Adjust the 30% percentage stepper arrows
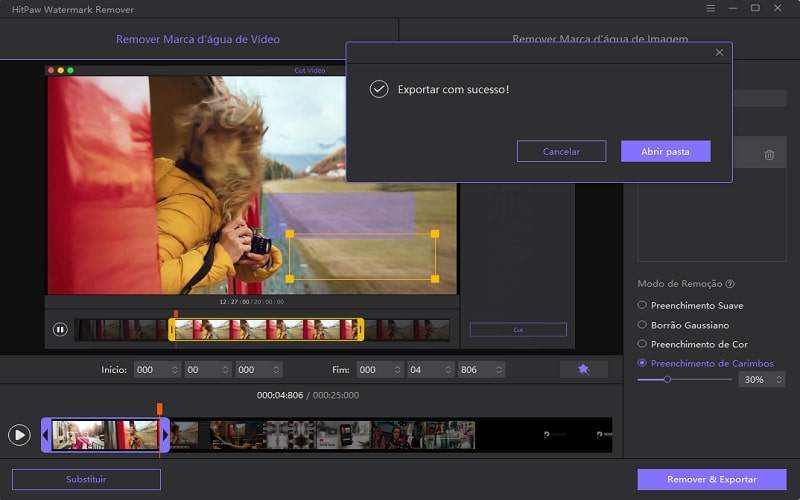Image resolution: width=800 pixels, height=500 pixels. [x=779, y=380]
